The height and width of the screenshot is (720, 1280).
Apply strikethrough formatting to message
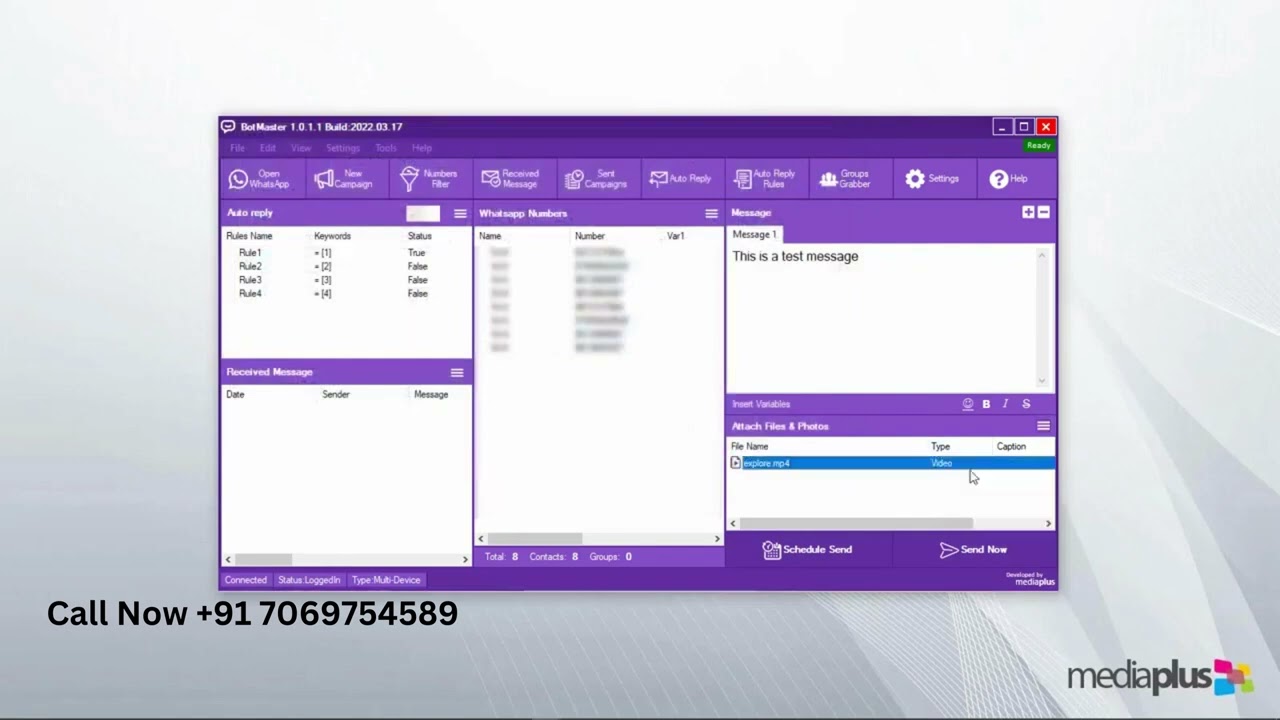(1026, 404)
